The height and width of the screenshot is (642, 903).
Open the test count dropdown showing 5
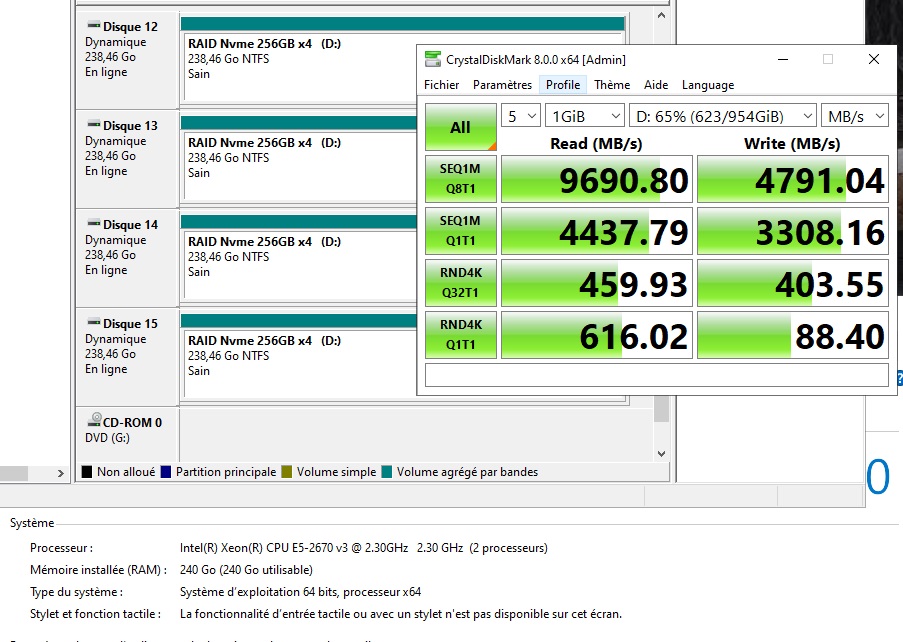coord(521,116)
